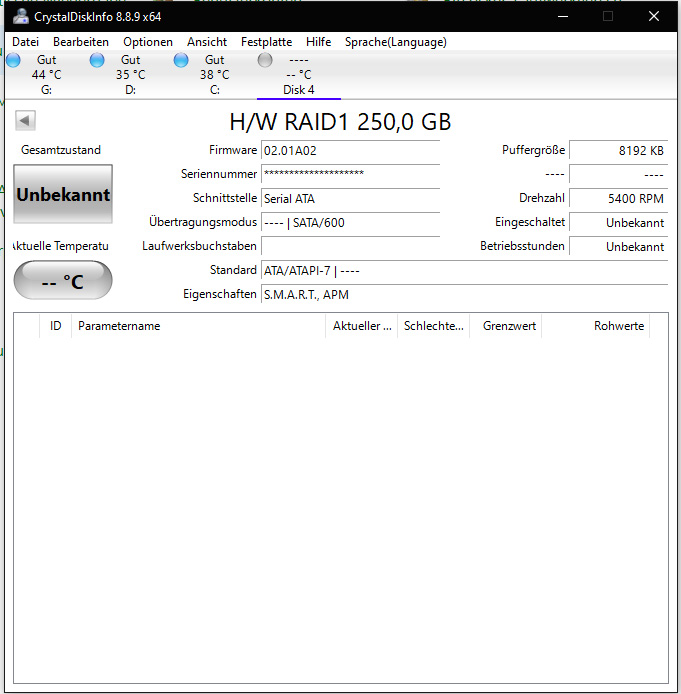Click the Firmware field 02.01A02
This screenshot has height=694, width=681.
(350, 150)
